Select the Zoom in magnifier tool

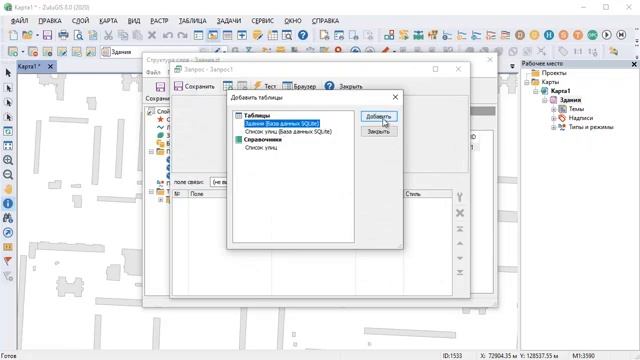pyautogui.click(x=8, y=160)
